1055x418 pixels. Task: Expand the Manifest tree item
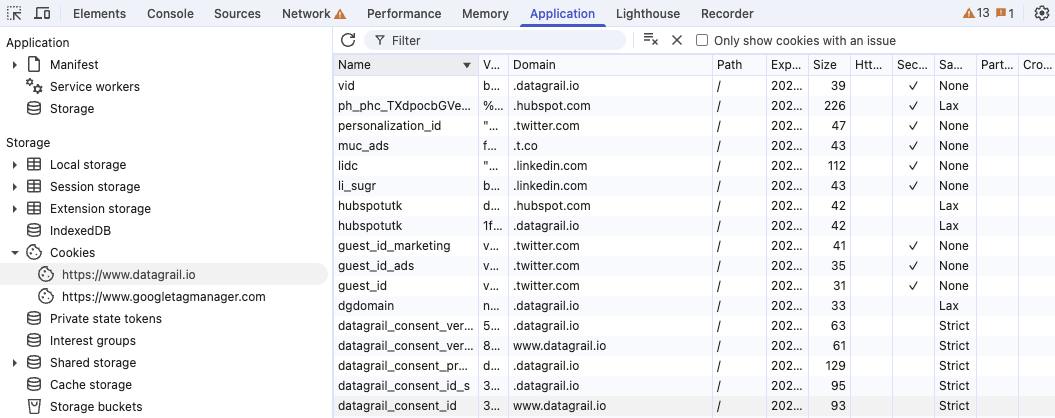pos(15,65)
